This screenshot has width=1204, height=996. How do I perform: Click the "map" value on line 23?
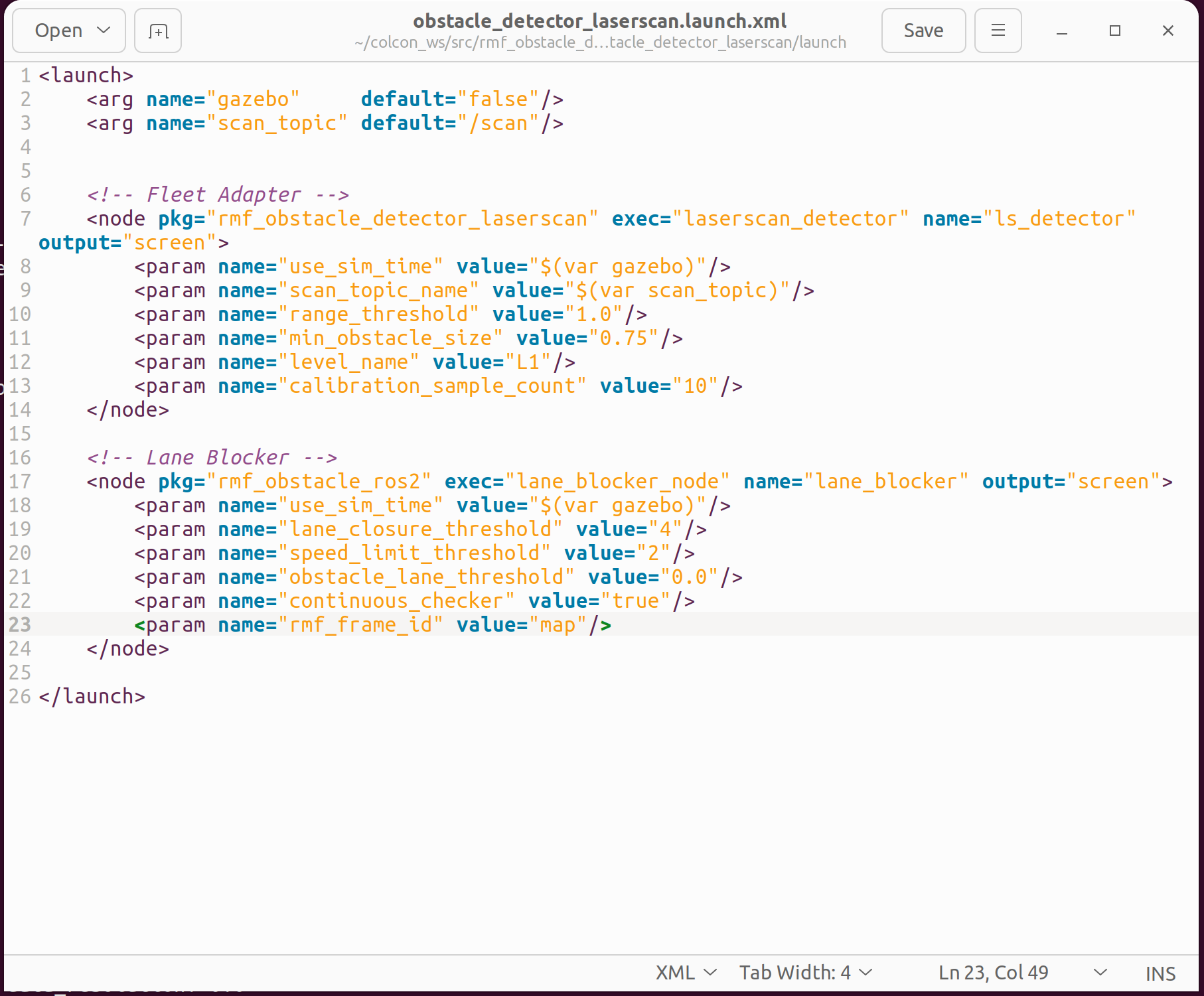(558, 624)
